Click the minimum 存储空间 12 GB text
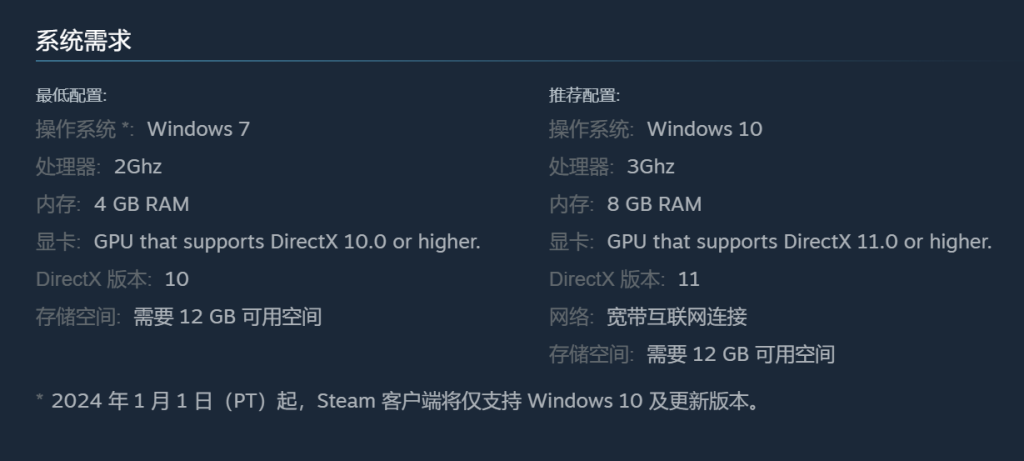The height and width of the screenshot is (461, 1024). point(228,317)
